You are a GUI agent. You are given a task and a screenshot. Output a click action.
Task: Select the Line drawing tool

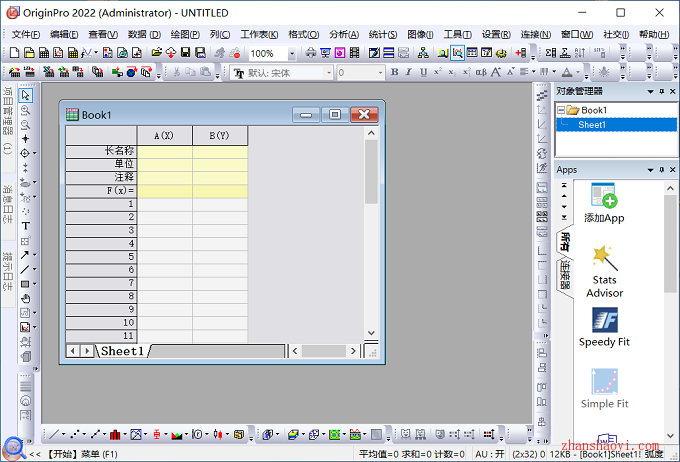coord(25,269)
